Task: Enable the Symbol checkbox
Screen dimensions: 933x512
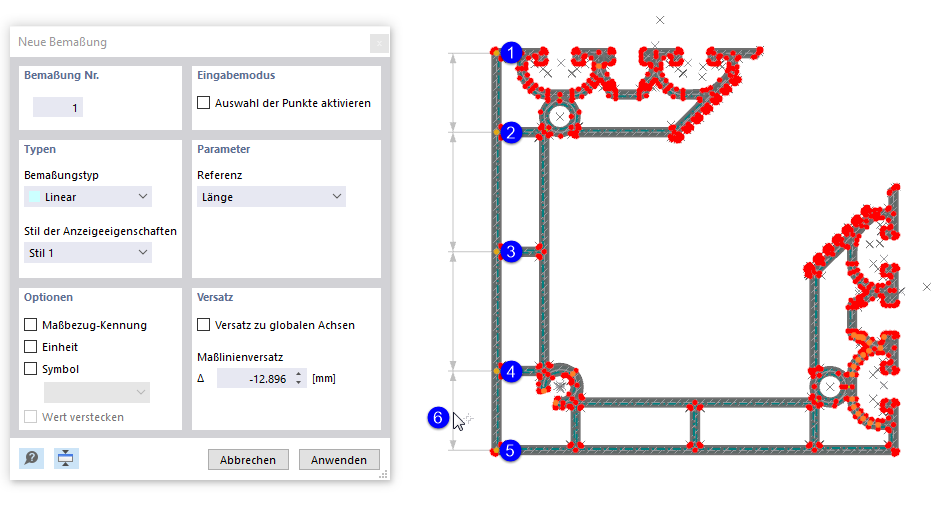Action: tap(30, 369)
